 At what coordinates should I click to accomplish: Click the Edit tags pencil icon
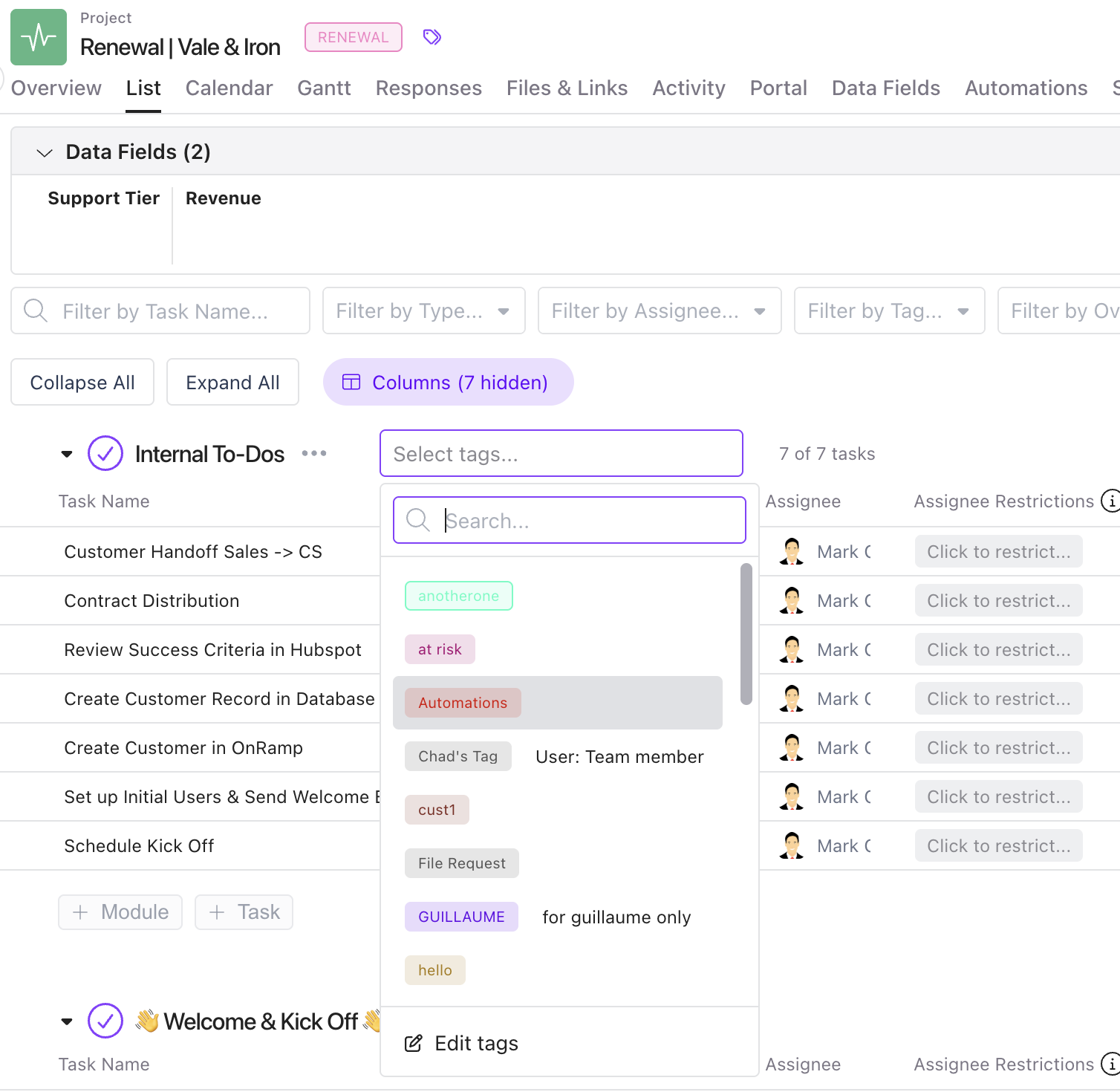coord(413,1044)
